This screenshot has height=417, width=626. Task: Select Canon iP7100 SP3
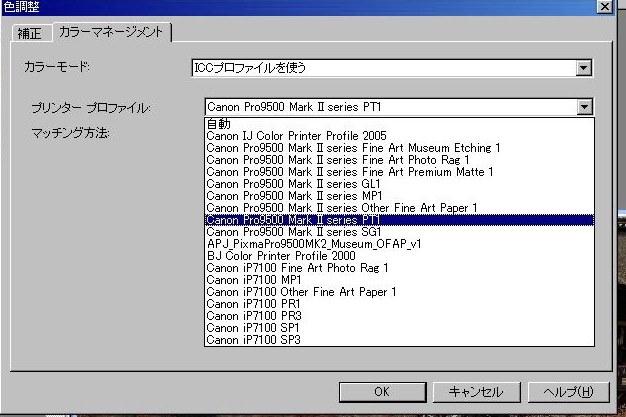[x=399, y=340]
